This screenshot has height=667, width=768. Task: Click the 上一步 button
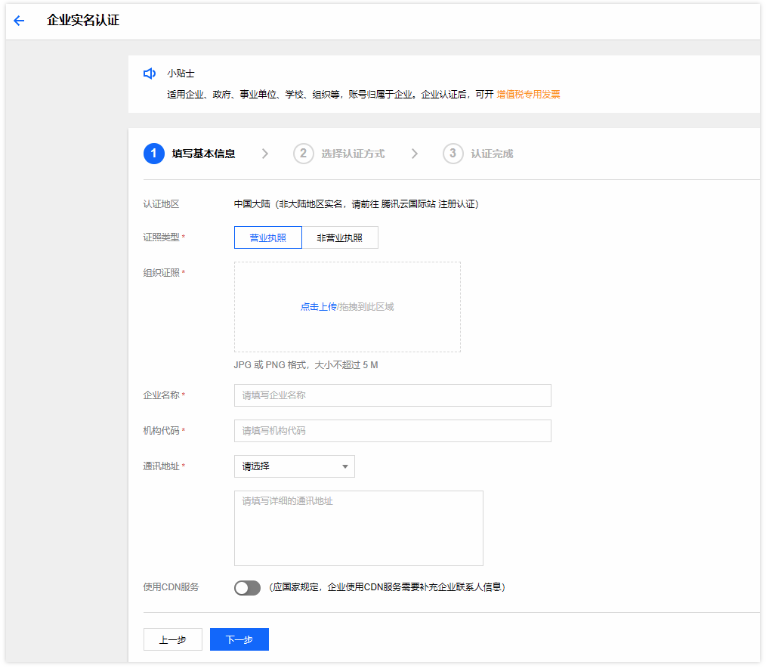coord(172,640)
